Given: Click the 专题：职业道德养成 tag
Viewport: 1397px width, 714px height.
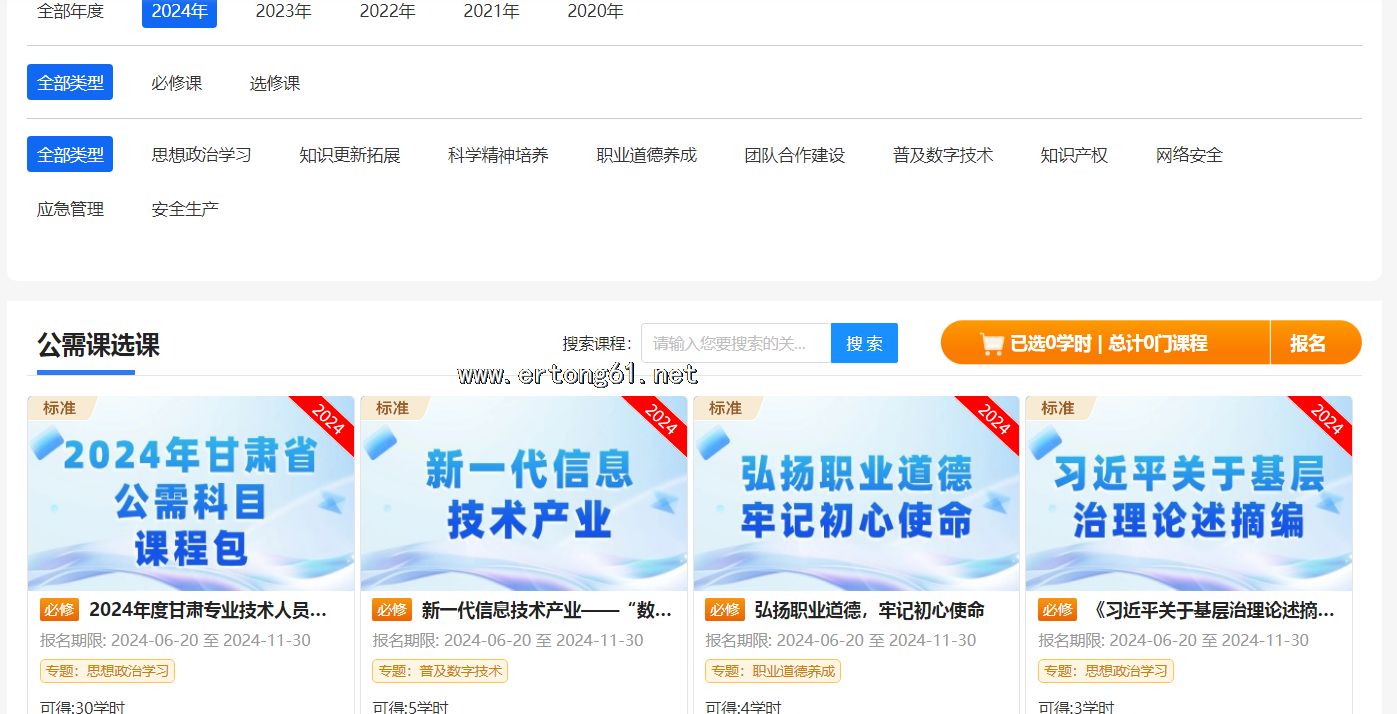Looking at the screenshot, I should point(773,671).
